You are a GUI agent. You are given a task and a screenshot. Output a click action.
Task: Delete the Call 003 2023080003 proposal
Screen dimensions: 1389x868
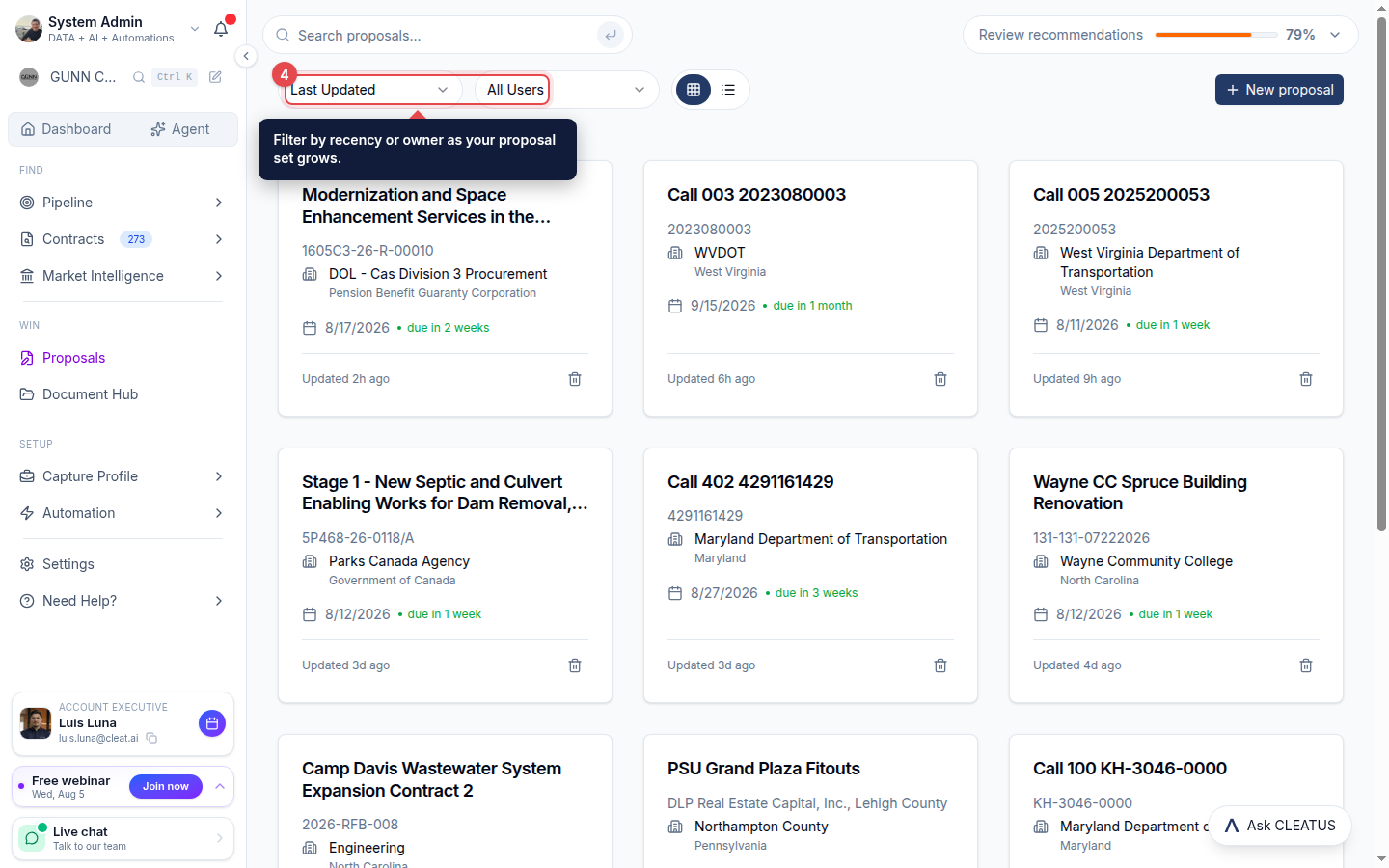coord(940,379)
